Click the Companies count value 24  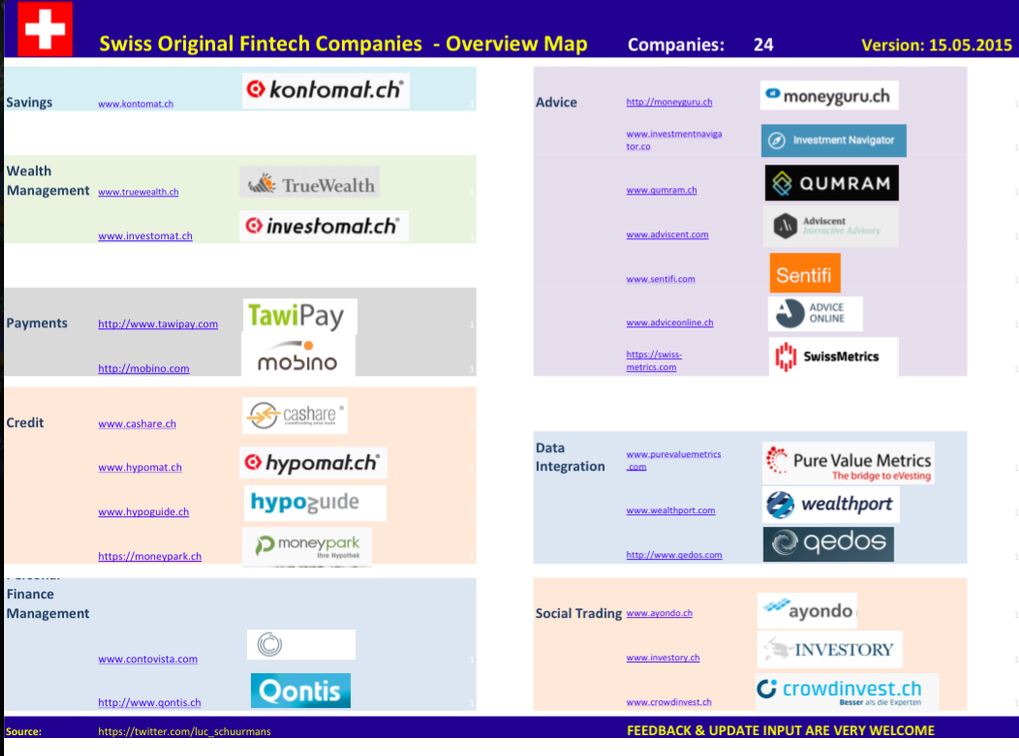pos(764,45)
